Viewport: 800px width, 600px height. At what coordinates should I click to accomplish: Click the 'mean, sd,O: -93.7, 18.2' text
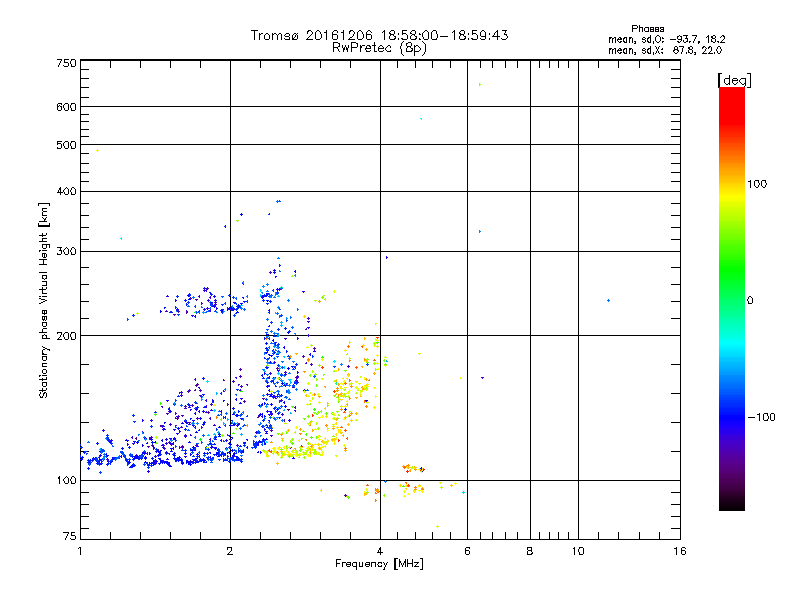(666, 39)
